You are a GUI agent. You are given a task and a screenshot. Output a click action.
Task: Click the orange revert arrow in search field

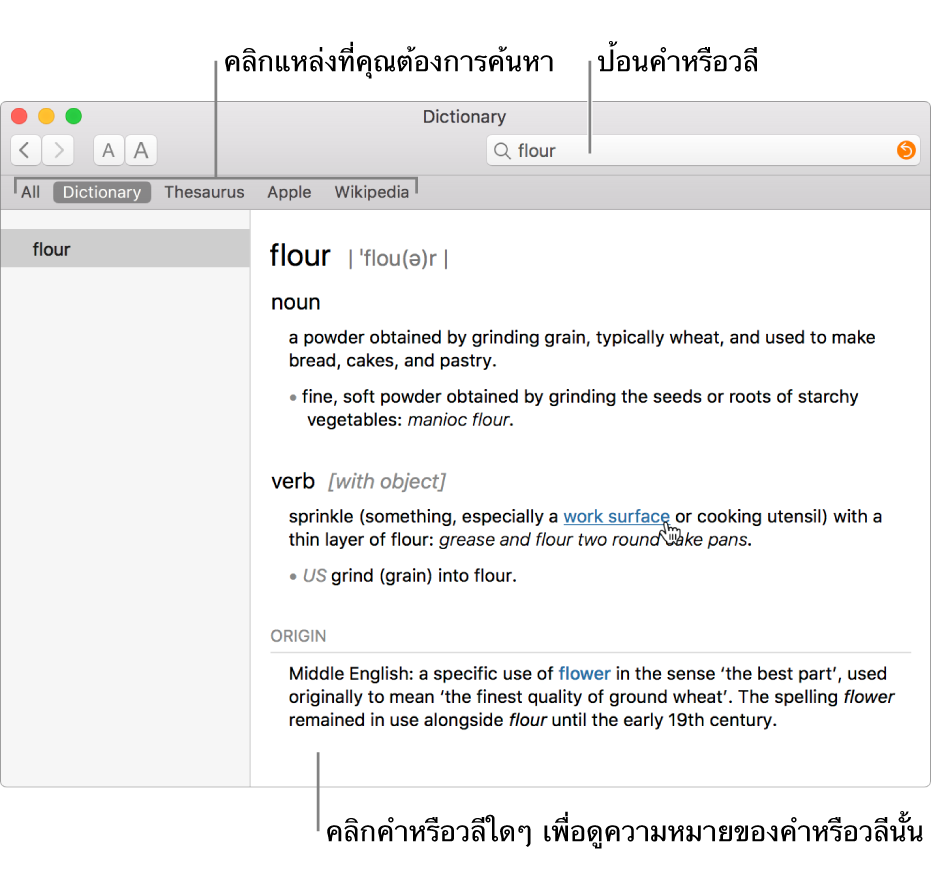[x=906, y=150]
